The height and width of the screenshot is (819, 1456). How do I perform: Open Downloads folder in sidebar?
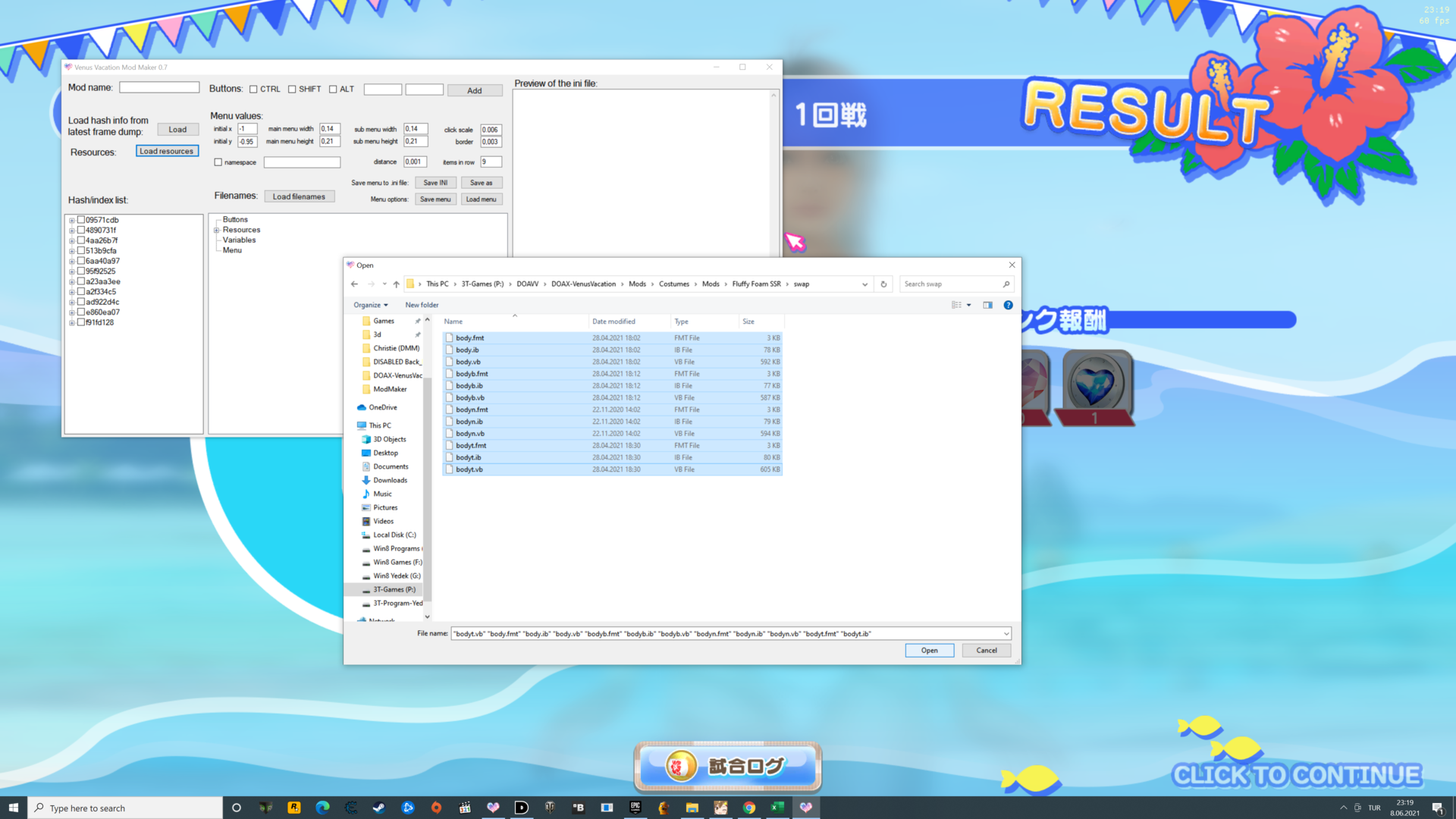[x=384, y=480]
